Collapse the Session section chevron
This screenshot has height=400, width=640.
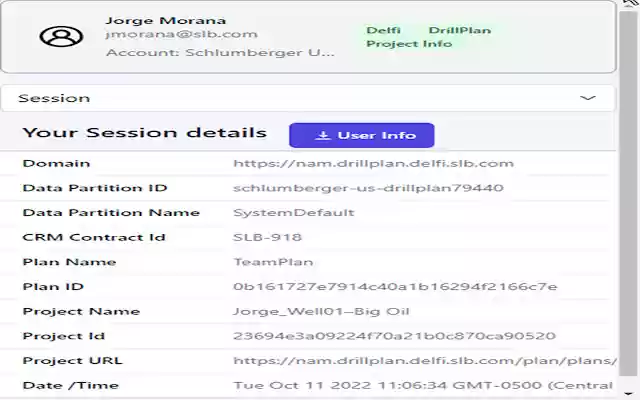pos(588,98)
